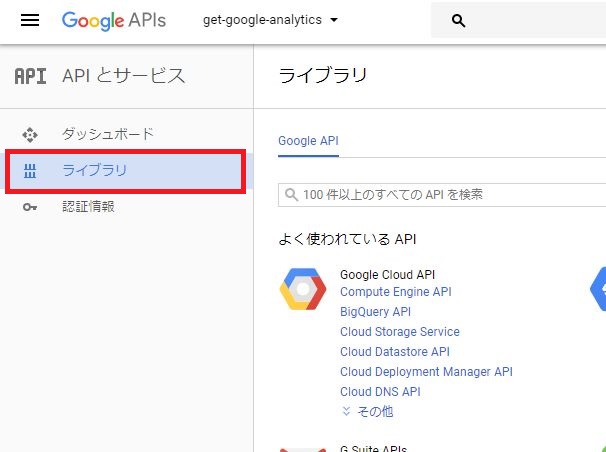Screen dimensions: 606x452
Task: Click the ライブラリ page title
Action: 322,75
